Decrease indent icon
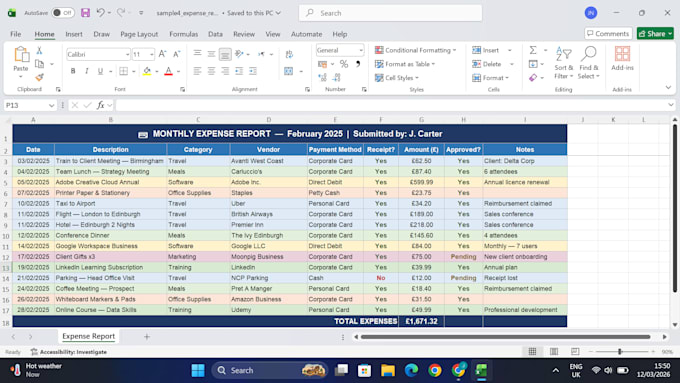Screen dimensions: 680x383 click(x=239, y=71)
